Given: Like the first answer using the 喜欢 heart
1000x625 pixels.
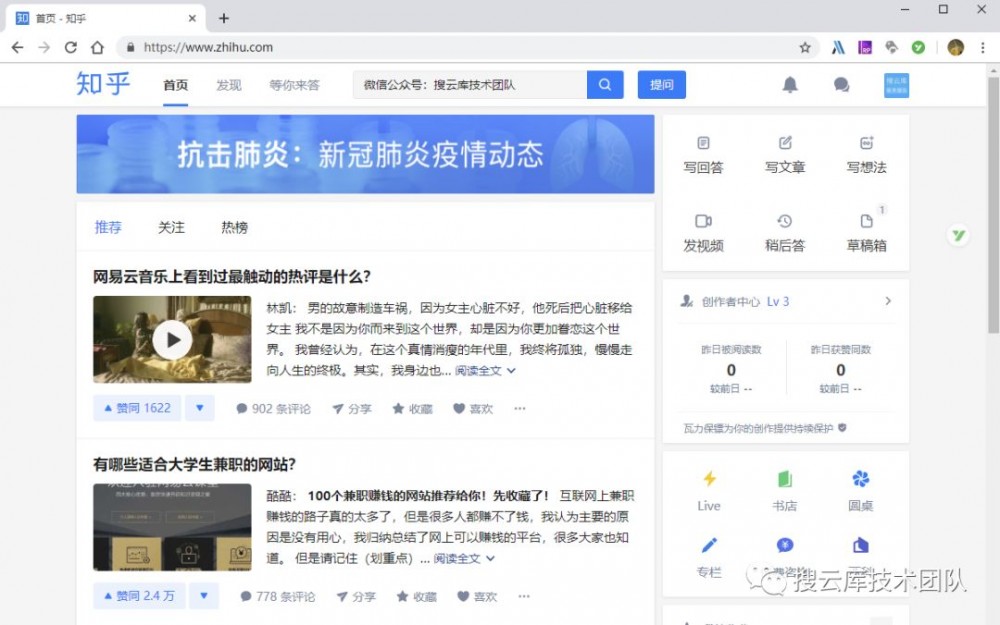Looking at the screenshot, I should click(473, 408).
